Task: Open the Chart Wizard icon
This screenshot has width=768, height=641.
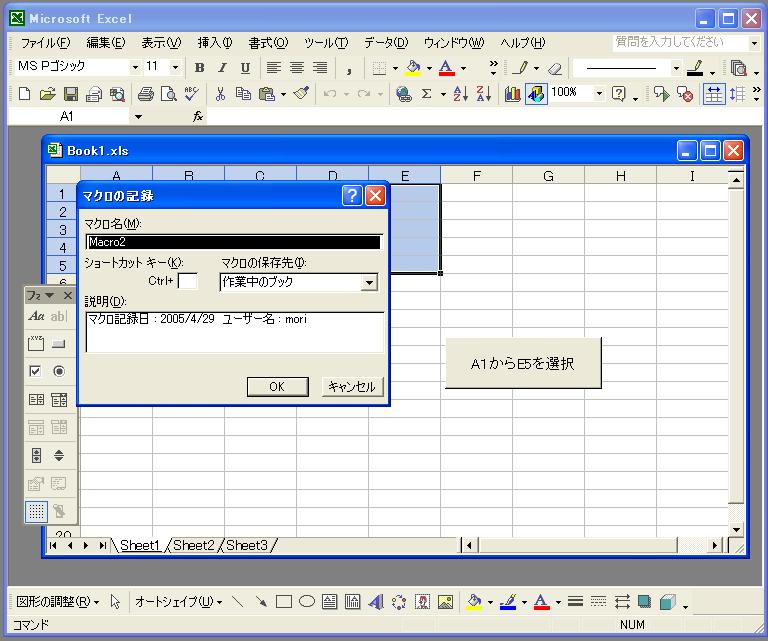Action: [512, 93]
